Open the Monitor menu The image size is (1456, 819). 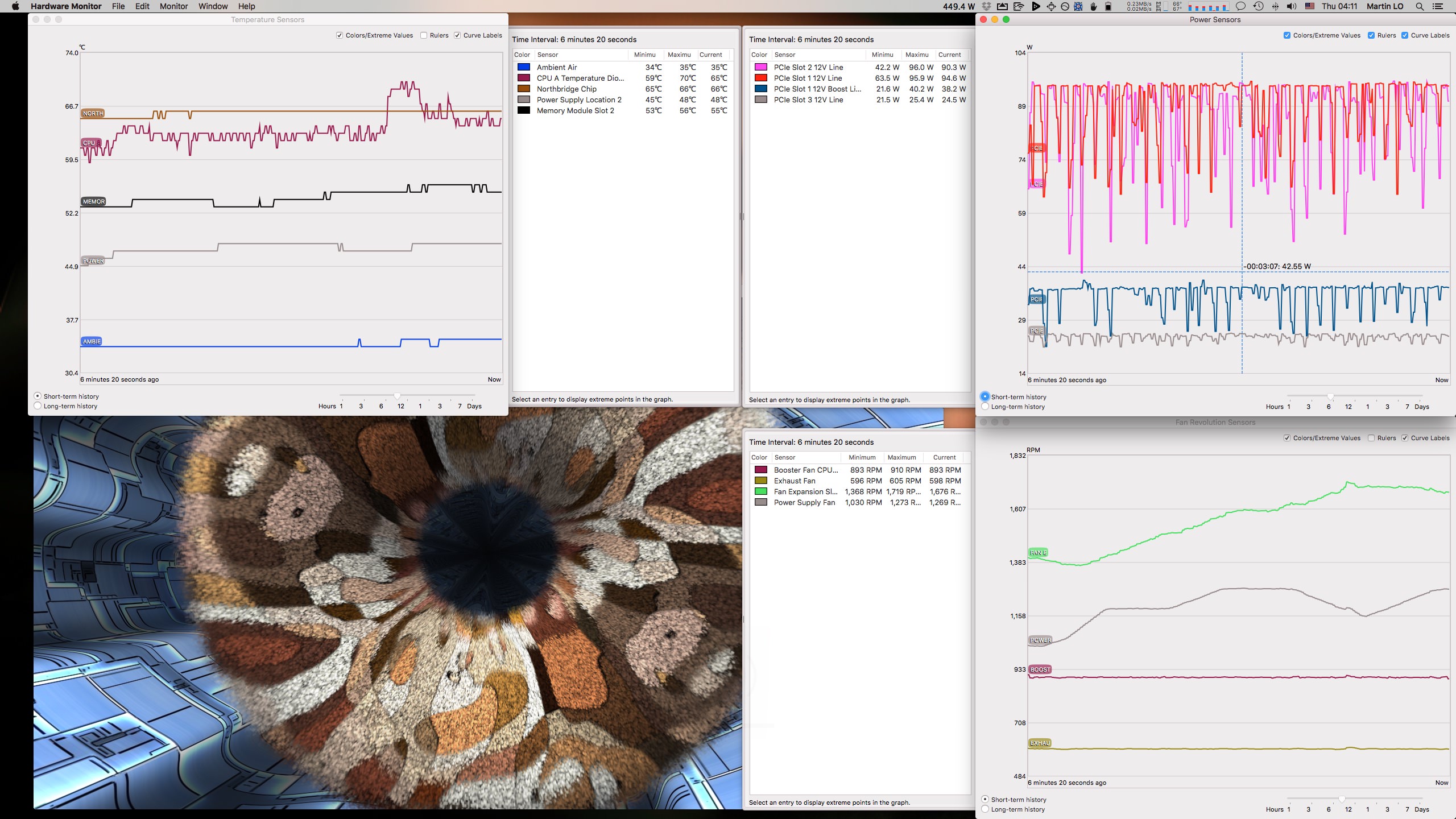coord(173,6)
